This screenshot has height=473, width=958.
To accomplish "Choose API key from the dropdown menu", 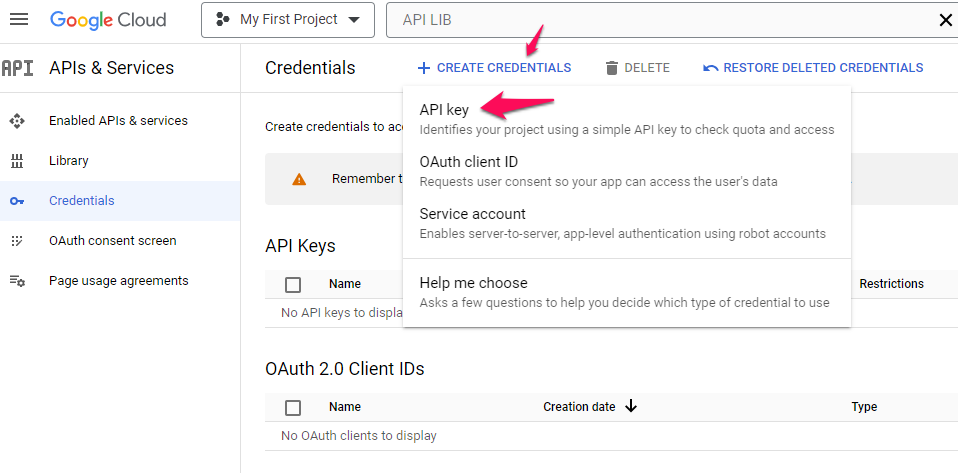I will coord(627,119).
